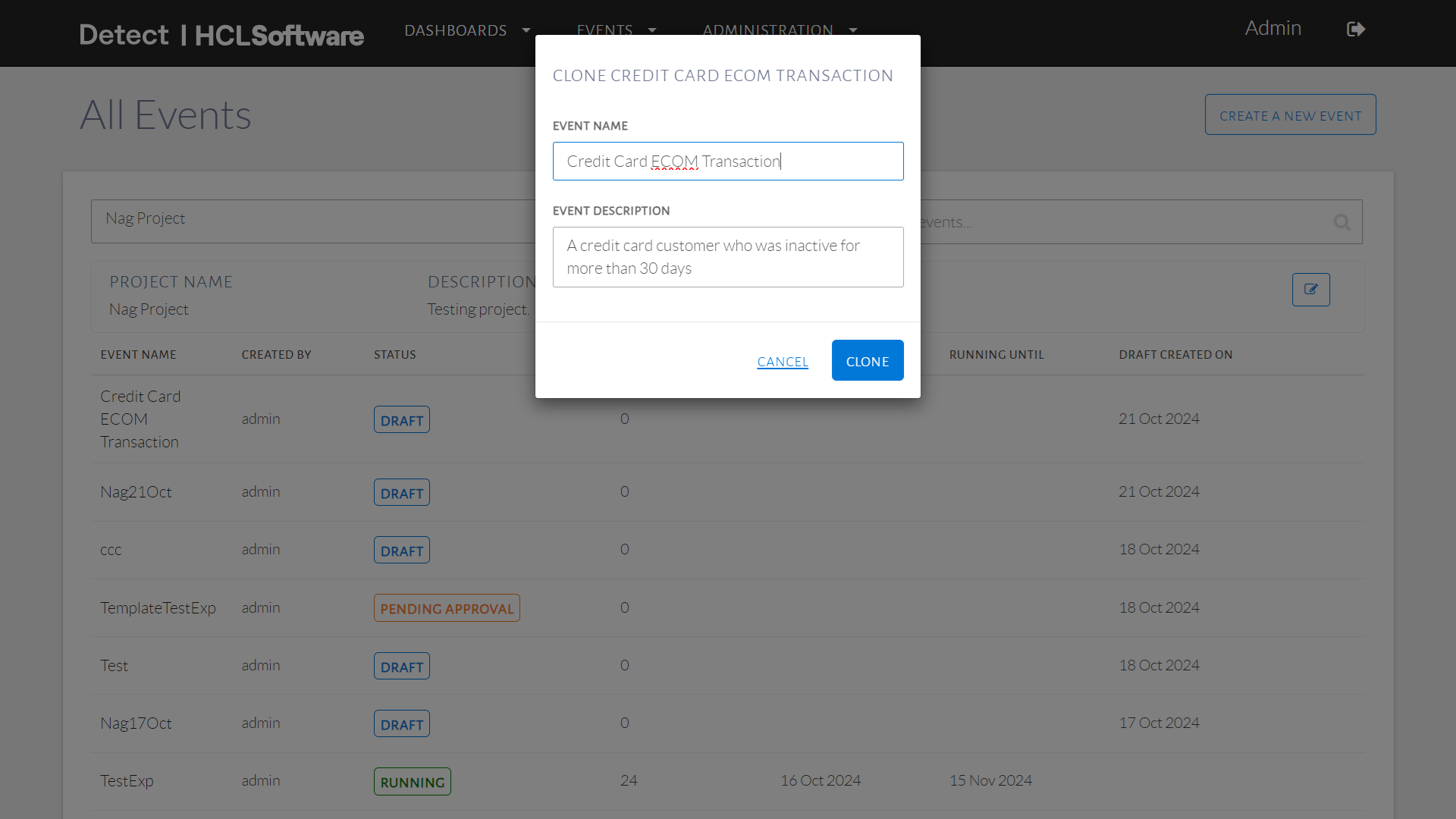Click the logout icon next to Admin
Screen dimensions: 1456x819
[1355, 30]
